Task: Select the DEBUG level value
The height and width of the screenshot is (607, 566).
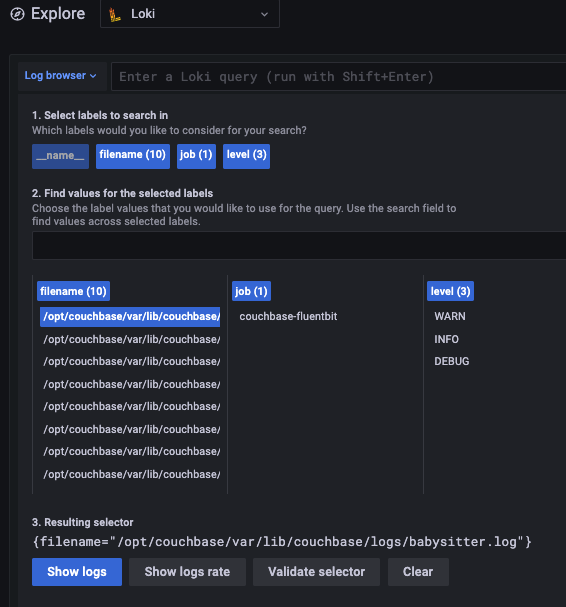Action: tap(451, 362)
